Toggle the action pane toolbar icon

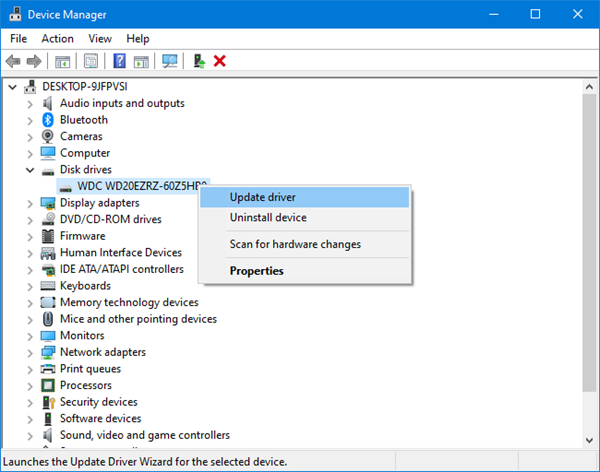(x=141, y=61)
